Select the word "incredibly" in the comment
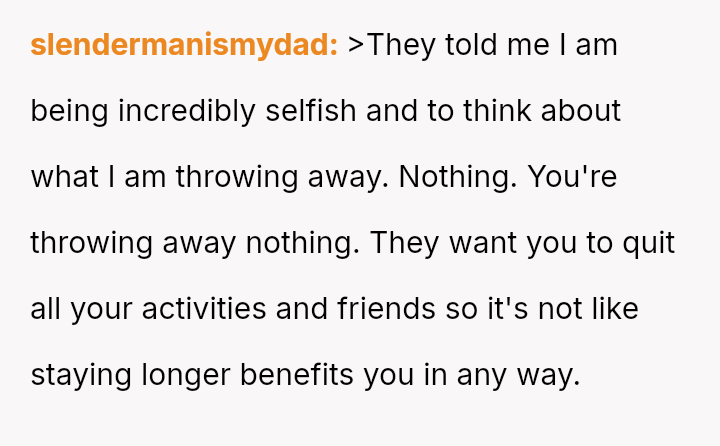Image resolution: width=720 pixels, height=446 pixels. (x=188, y=111)
